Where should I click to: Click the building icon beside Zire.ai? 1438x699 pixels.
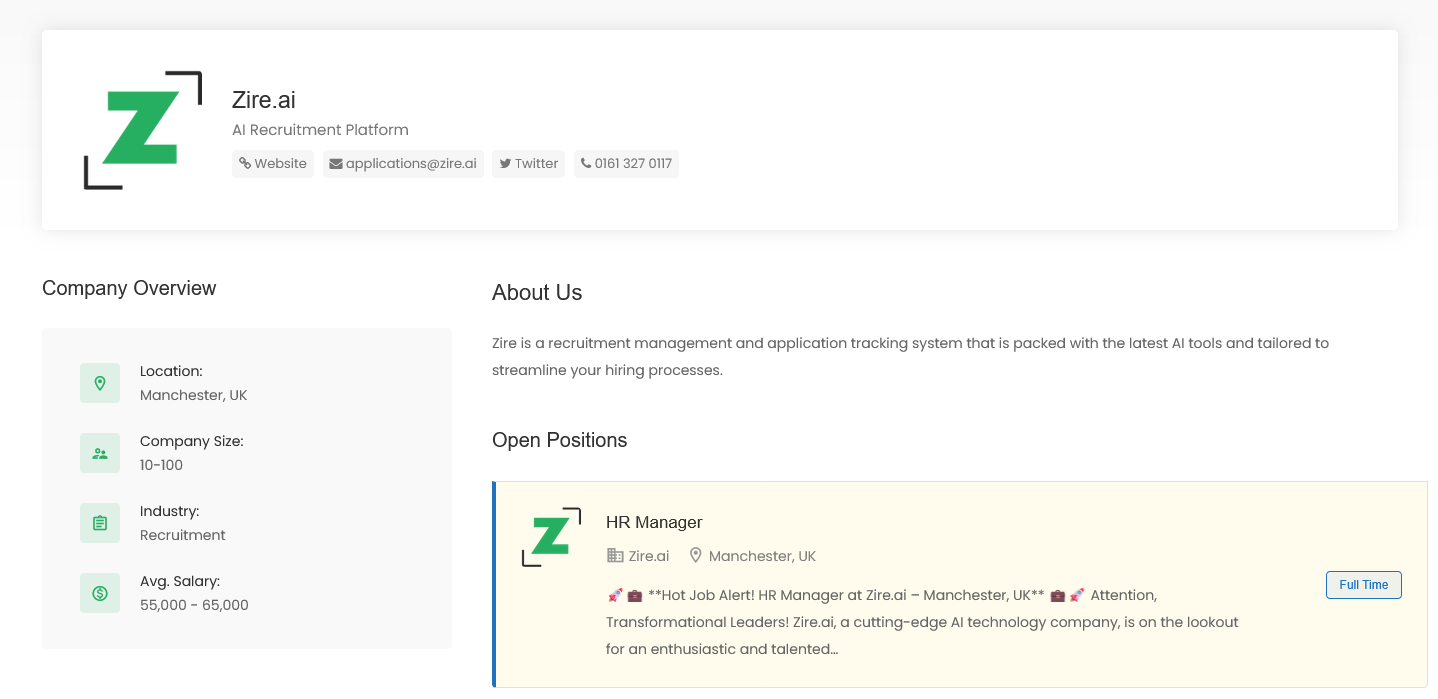point(615,556)
